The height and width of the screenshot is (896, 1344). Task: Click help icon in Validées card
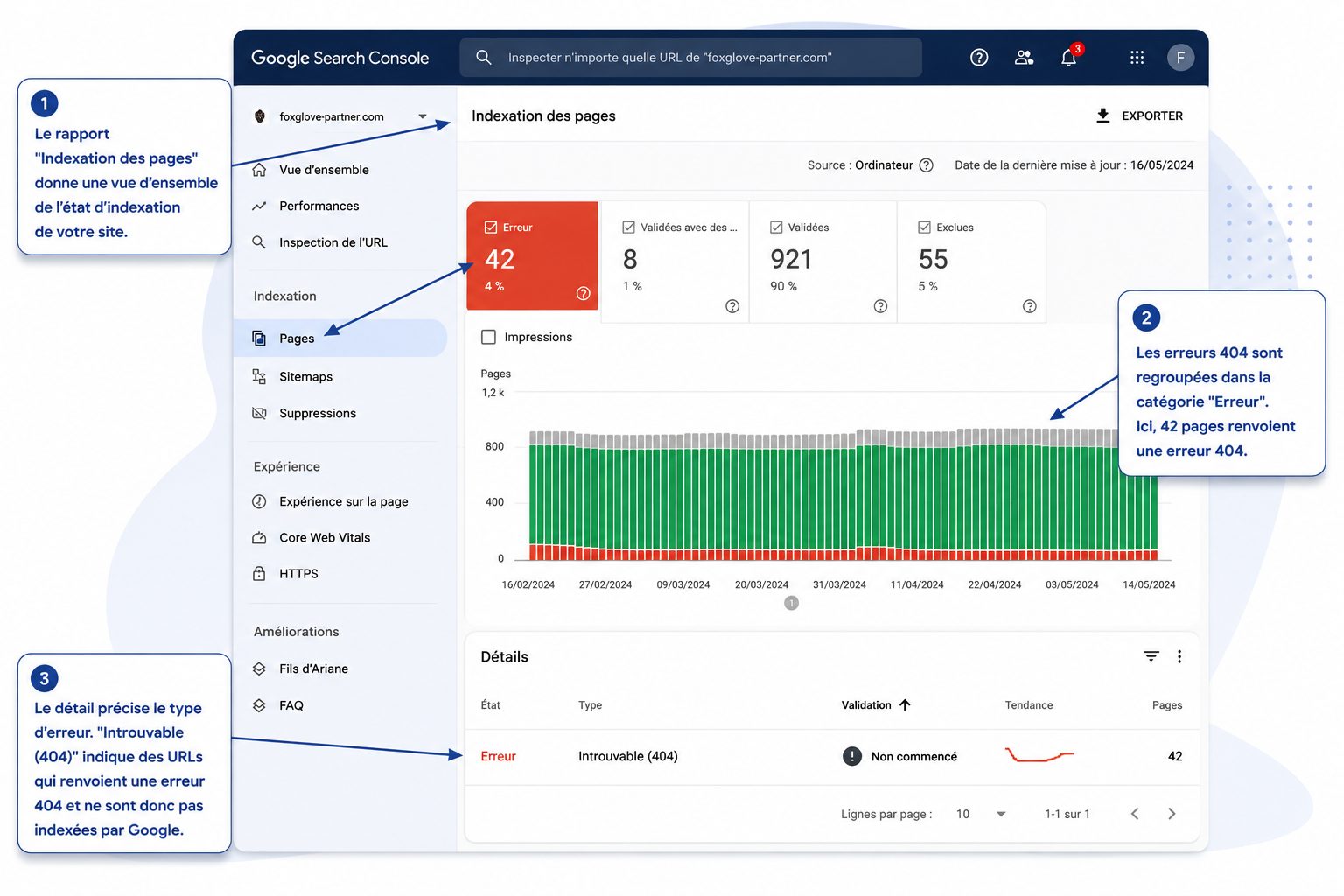tap(880, 306)
